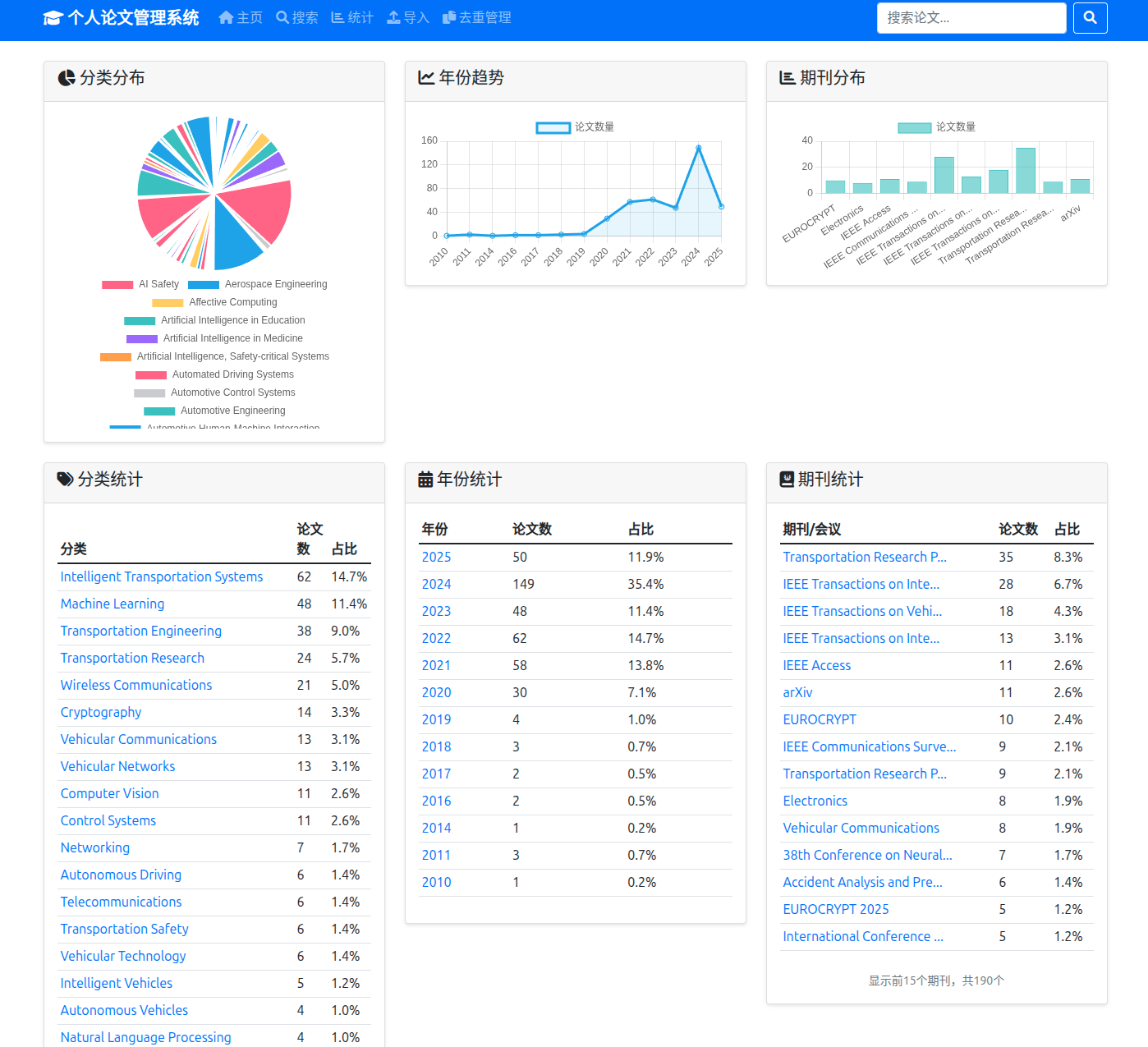Toggle Automotive Engineering legend item

pyautogui.click(x=214, y=411)
